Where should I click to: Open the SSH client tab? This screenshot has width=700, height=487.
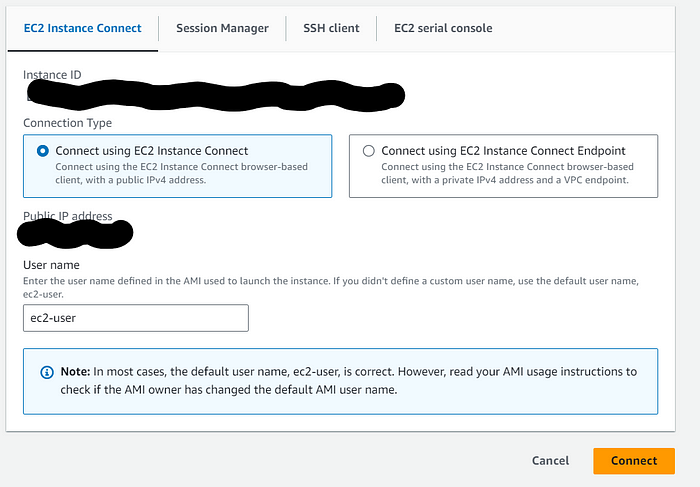331,28
